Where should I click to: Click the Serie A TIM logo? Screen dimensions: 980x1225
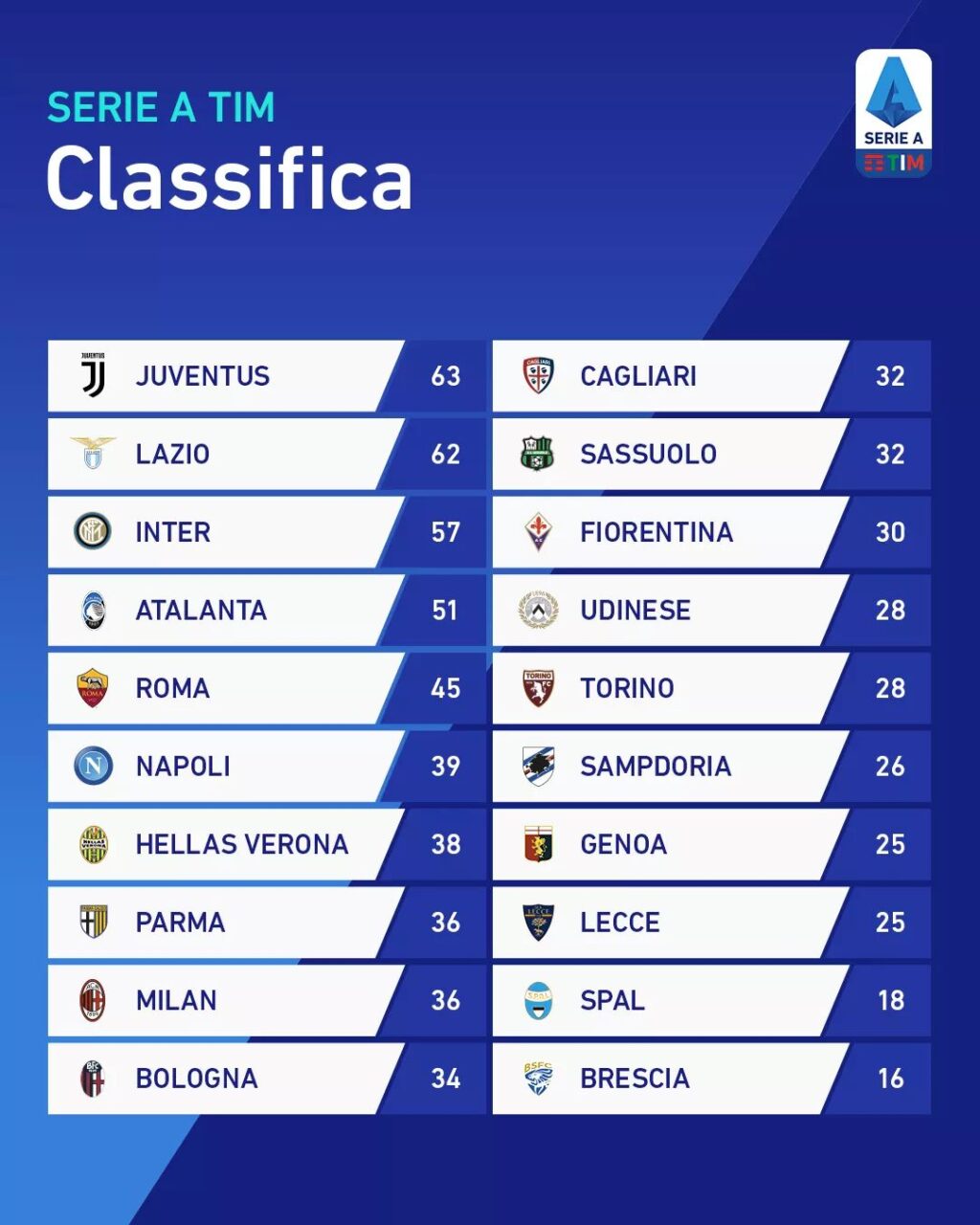point(893,115)
